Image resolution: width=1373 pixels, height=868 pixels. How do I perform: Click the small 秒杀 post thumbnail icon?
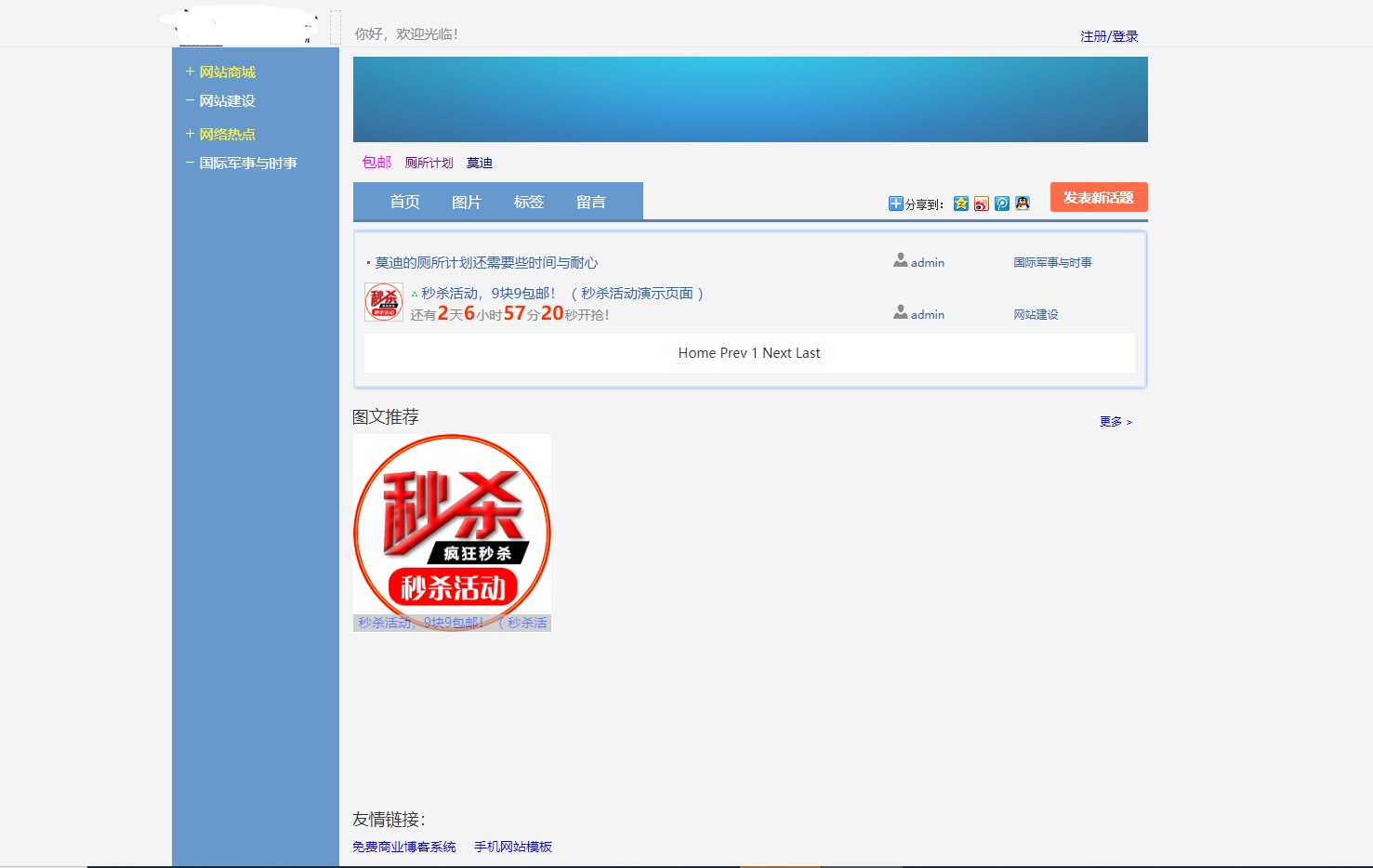click(383, 302)
